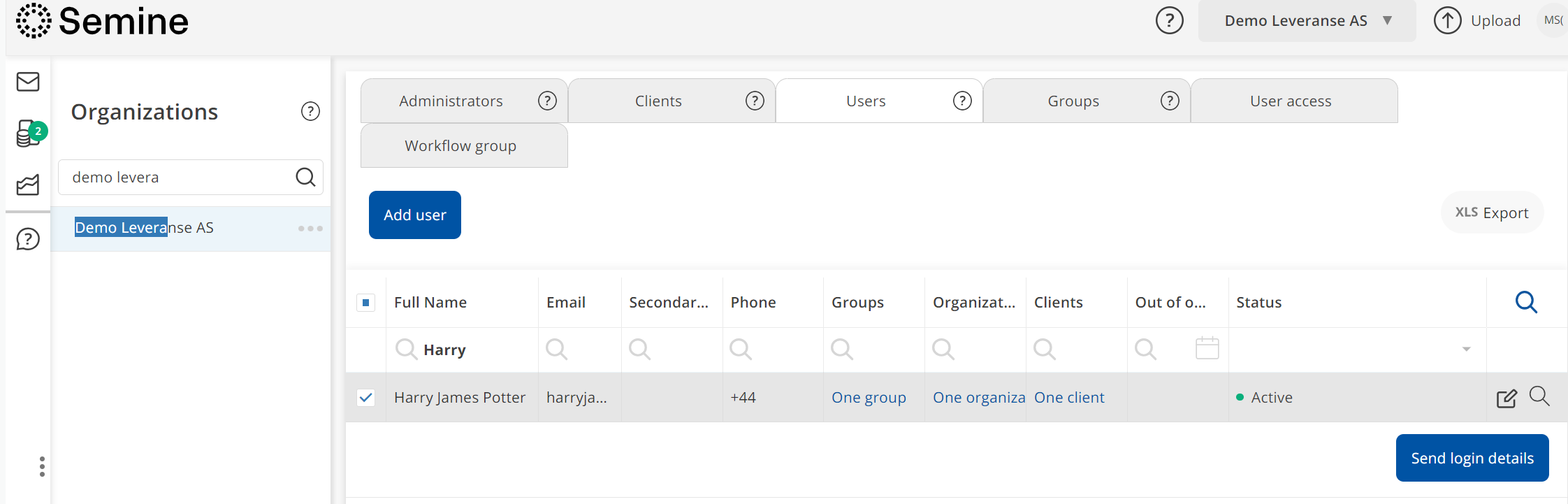The width and height of the screenshot is (1568, 504).
Task: Click the edit icon for Harry James Potter
Action: (1507, 398)
